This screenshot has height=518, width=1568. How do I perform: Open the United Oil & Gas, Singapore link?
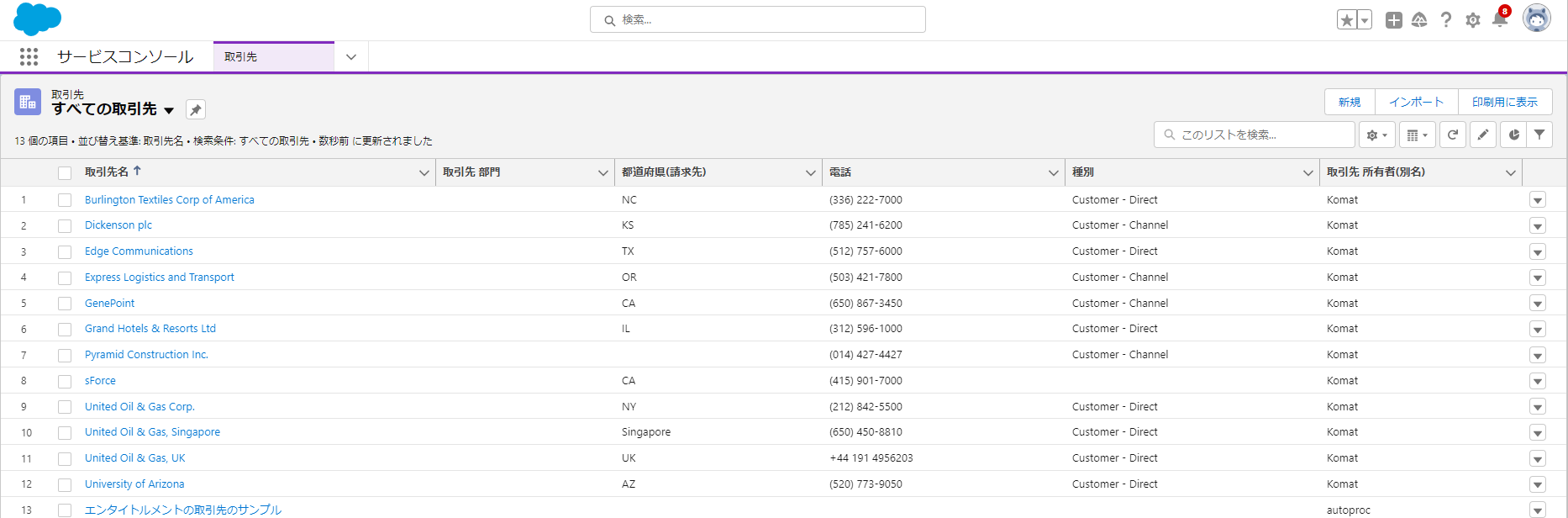pos(152,431)
